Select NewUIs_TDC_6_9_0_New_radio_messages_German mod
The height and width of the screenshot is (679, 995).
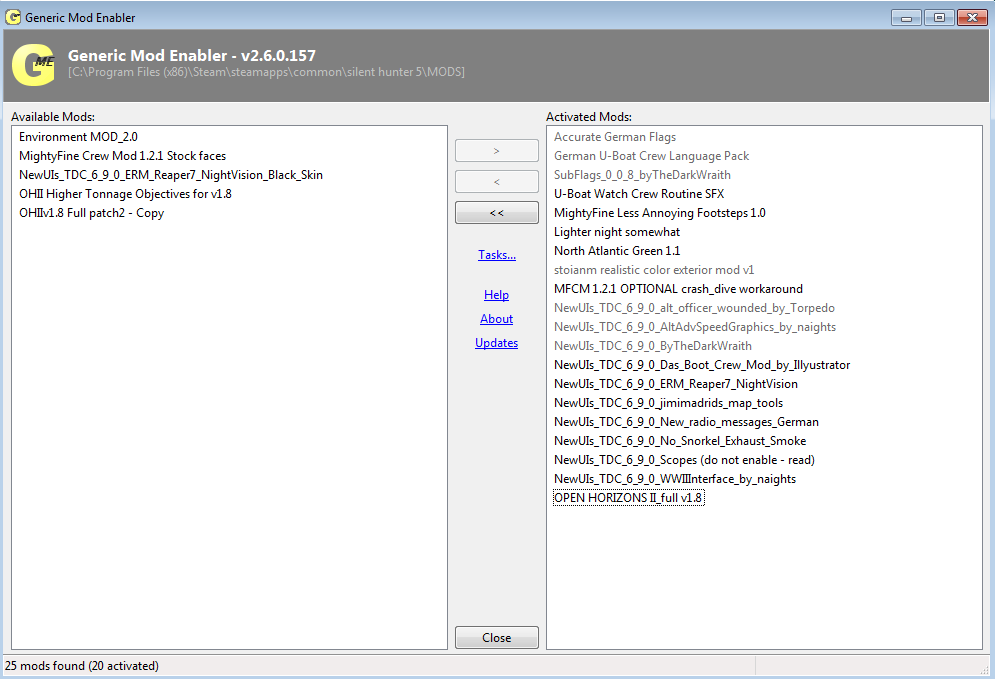pyautogui.click(x=686, y=423)
